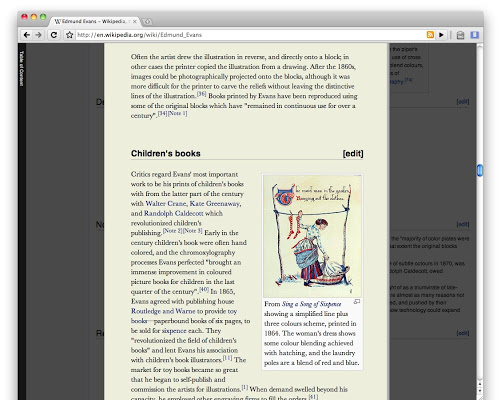Follow the Routledge and Warne link
The width and height of the screenshot is (501, 400).
[x=163, y=311]
